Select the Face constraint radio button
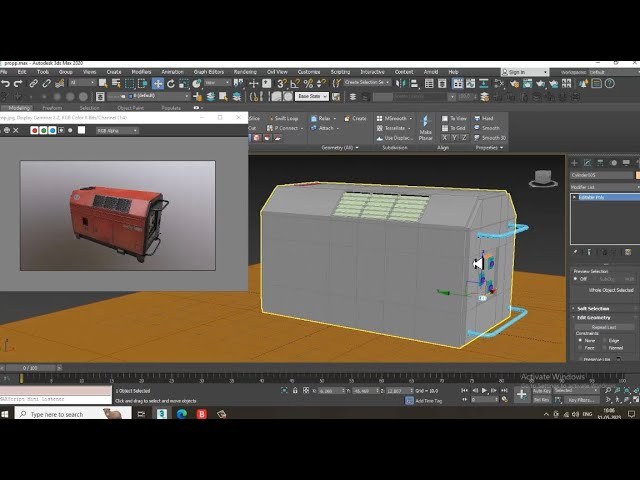Viewport: 640px width, 480px height. [x=578, y=347]
